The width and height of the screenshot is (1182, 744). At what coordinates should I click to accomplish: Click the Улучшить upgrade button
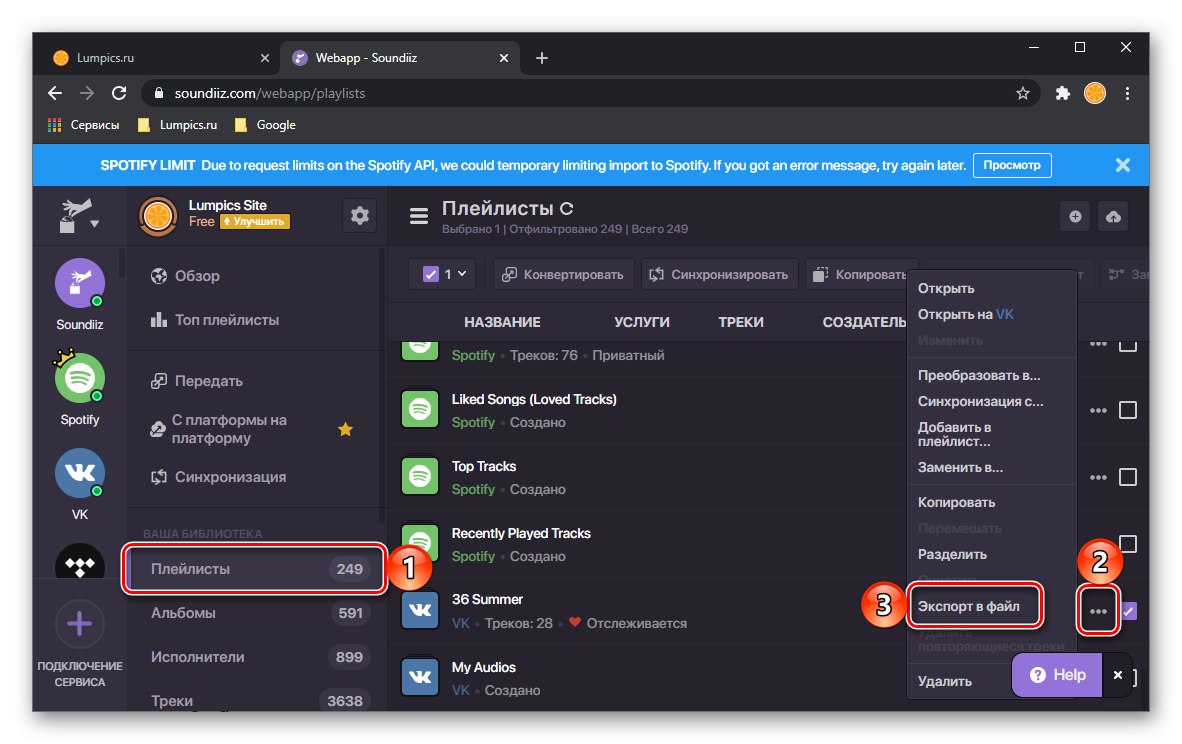255,222
